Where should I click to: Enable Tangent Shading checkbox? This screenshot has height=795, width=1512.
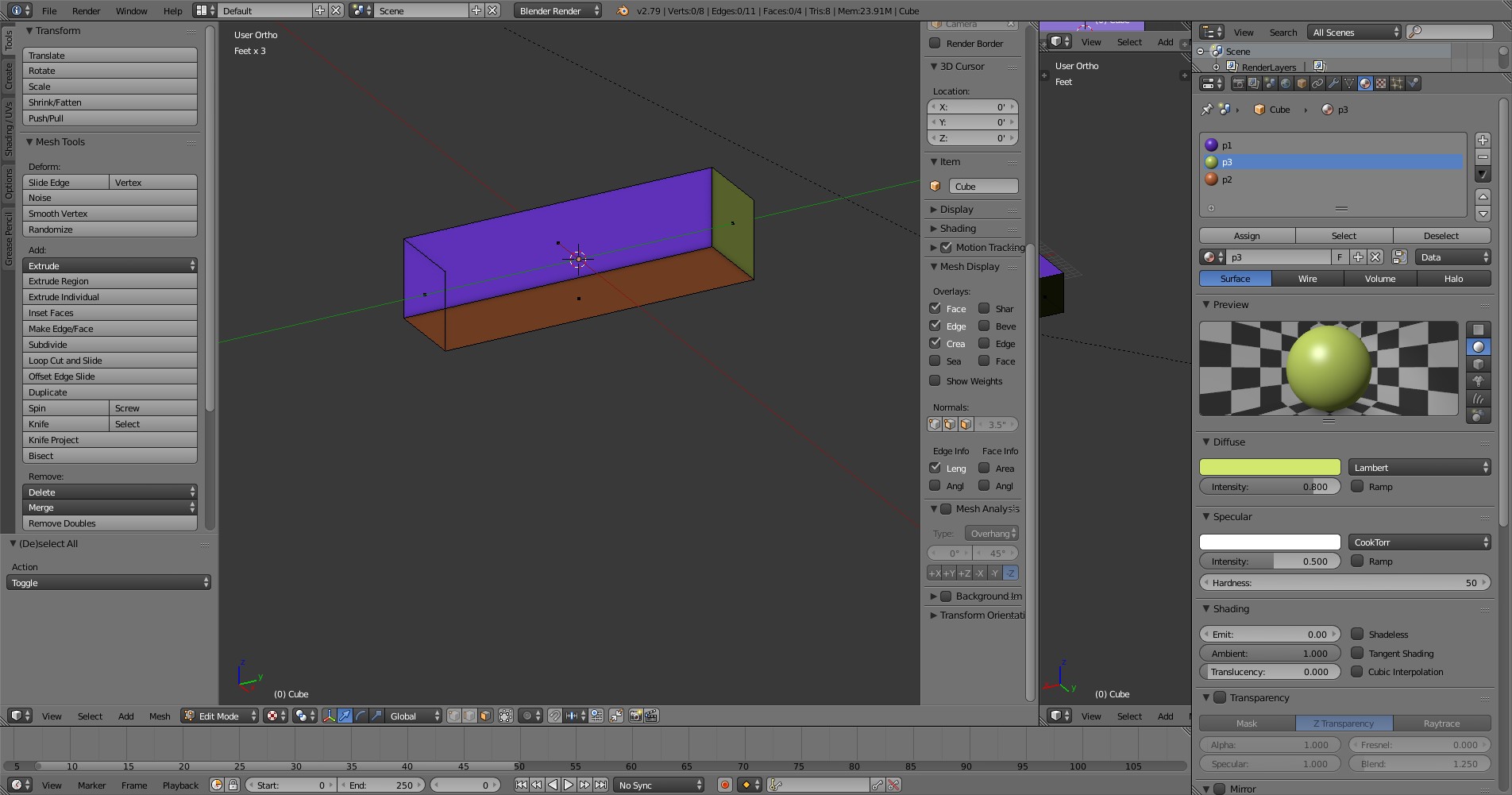(1357, 653)
